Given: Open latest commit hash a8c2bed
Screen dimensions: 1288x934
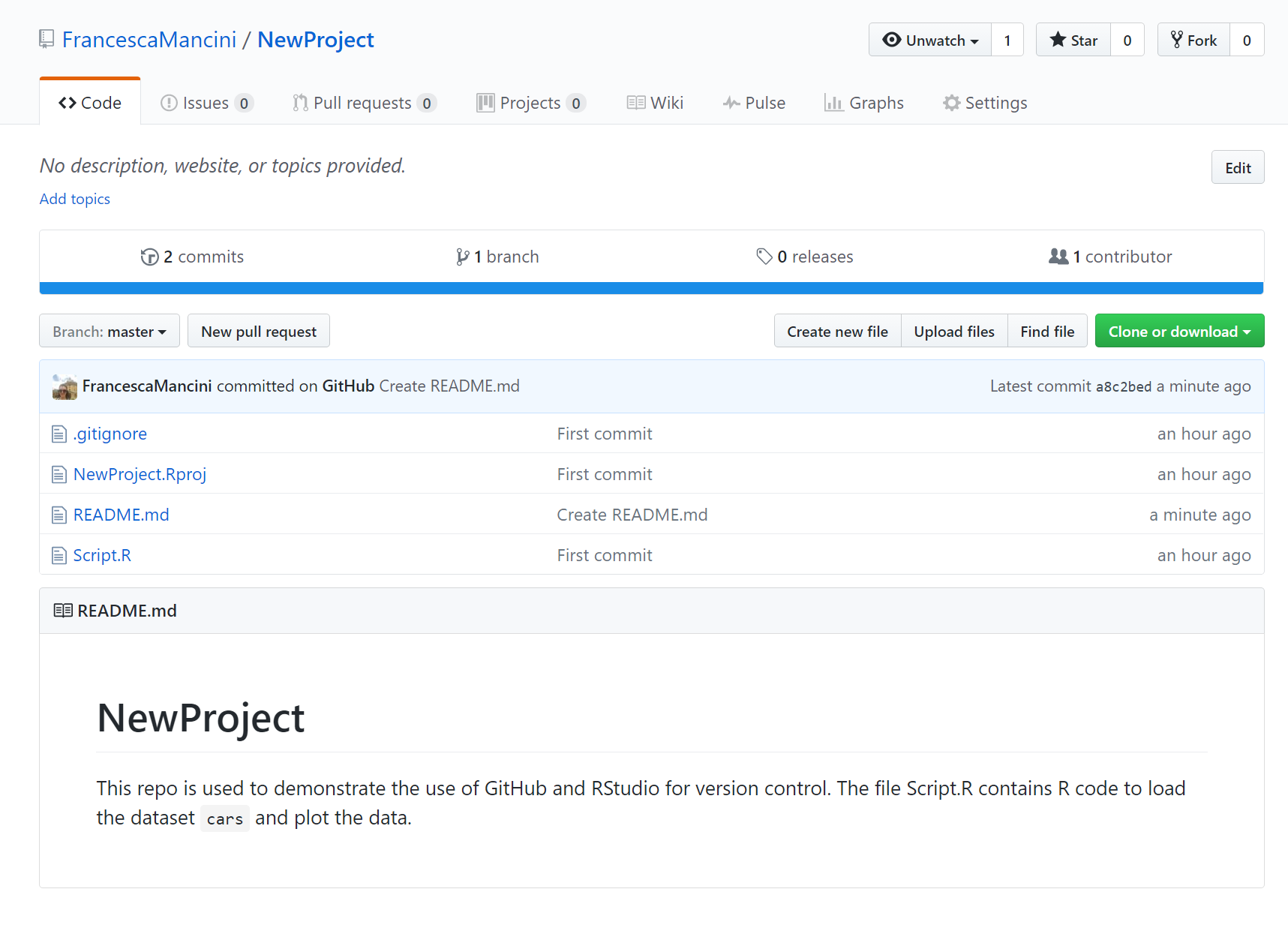Looking at the screenshot, I should click(x=1124, y=387).
